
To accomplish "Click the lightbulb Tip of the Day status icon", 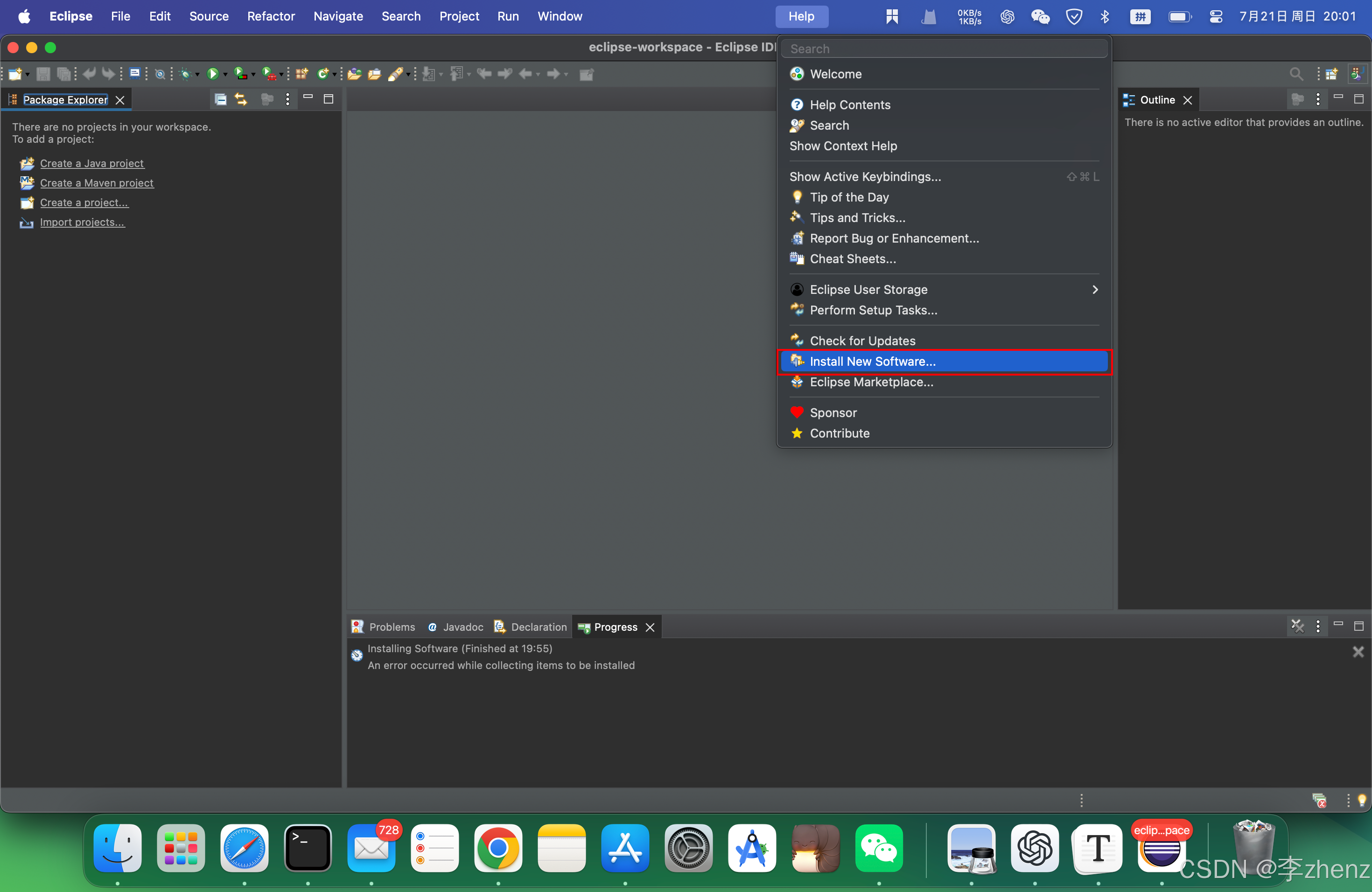I will click(x=1362, y=800).
